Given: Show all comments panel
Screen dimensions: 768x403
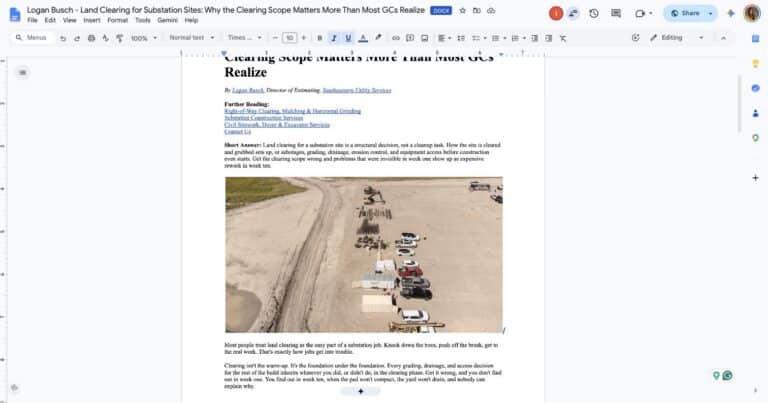Looking at the screenshot, I should 616,13.
